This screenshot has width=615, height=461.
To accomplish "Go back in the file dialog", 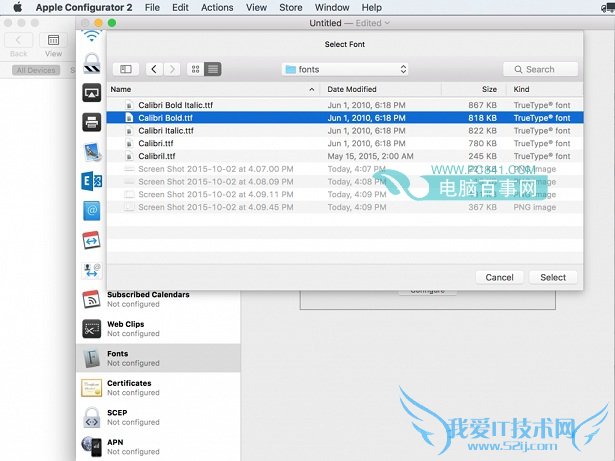I will [154, 69].
